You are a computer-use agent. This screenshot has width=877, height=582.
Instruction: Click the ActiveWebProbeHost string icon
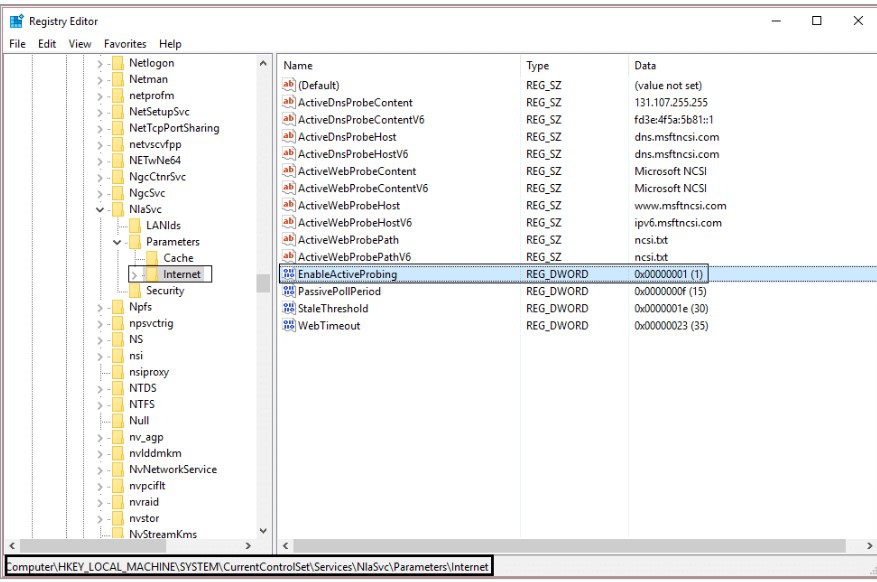click(289, 205)
